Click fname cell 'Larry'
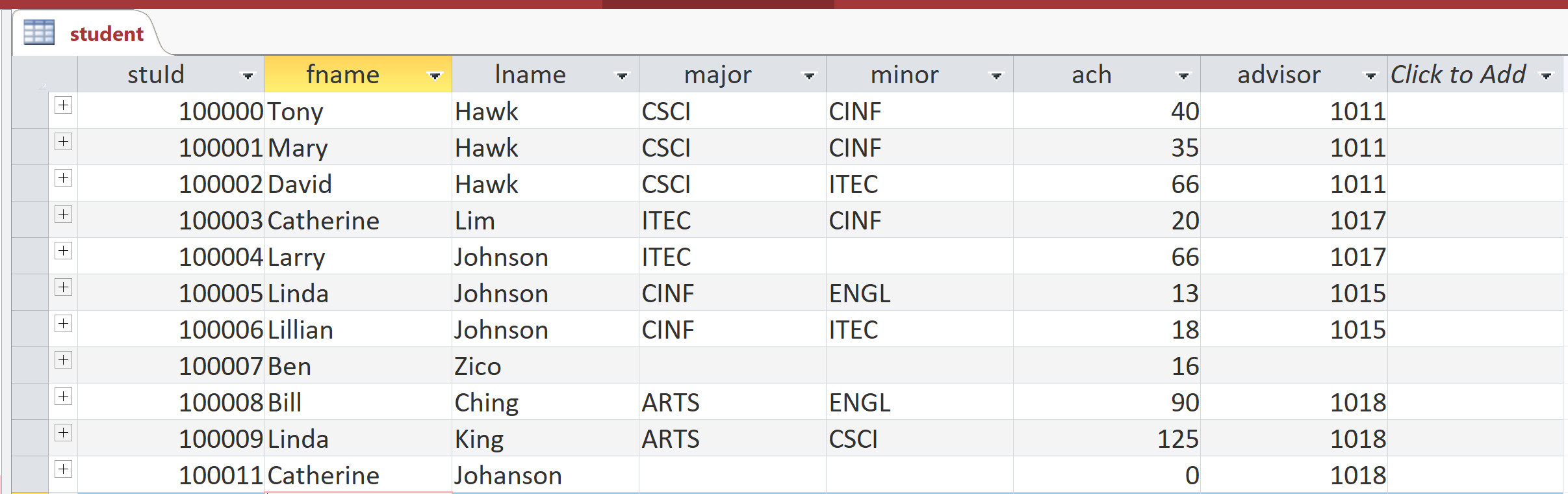1568x494 pixels. (358, 256)
